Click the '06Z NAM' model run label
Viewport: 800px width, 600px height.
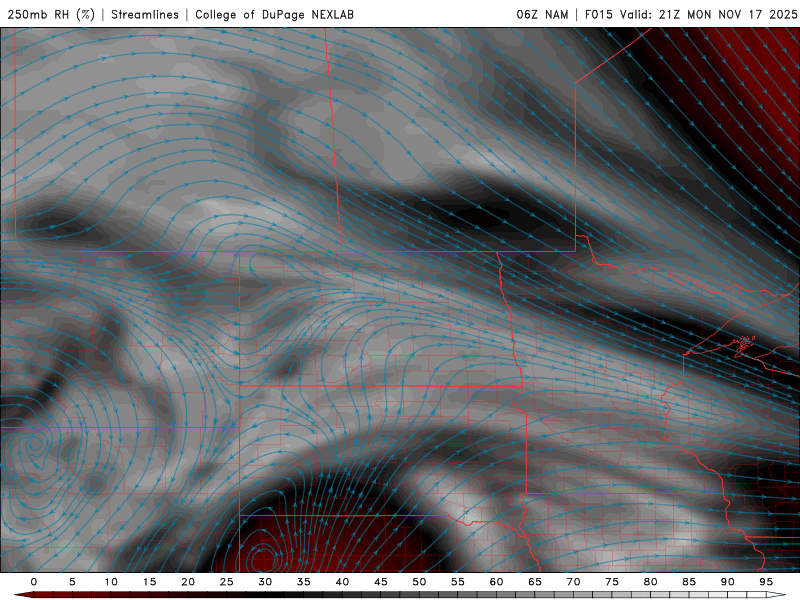coord(542,14)
